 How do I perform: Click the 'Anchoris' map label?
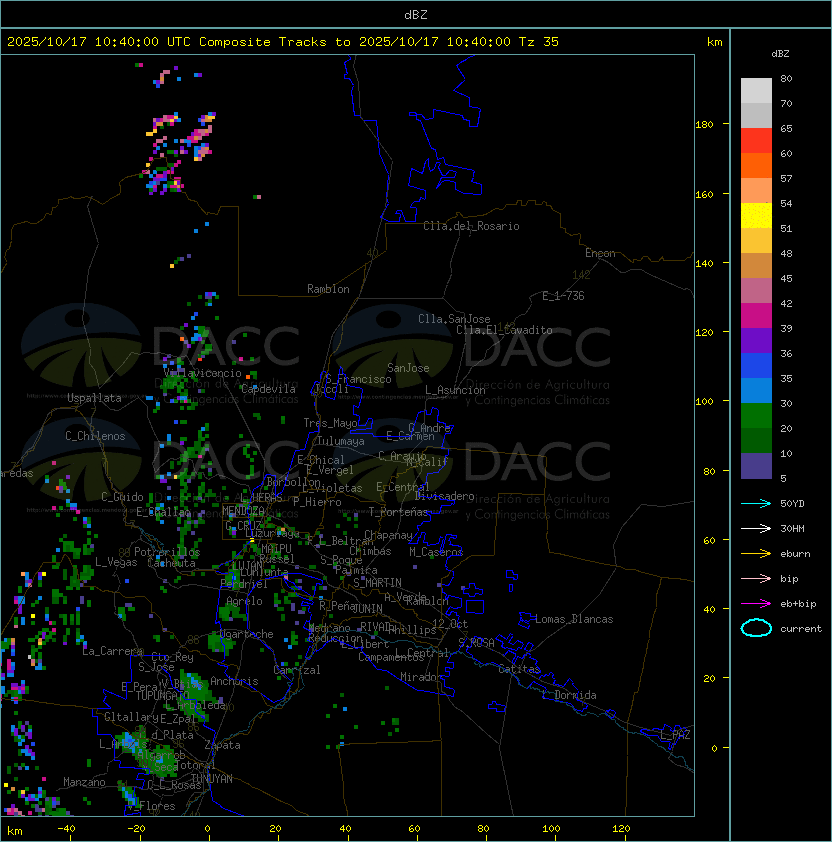coord(234,681)
